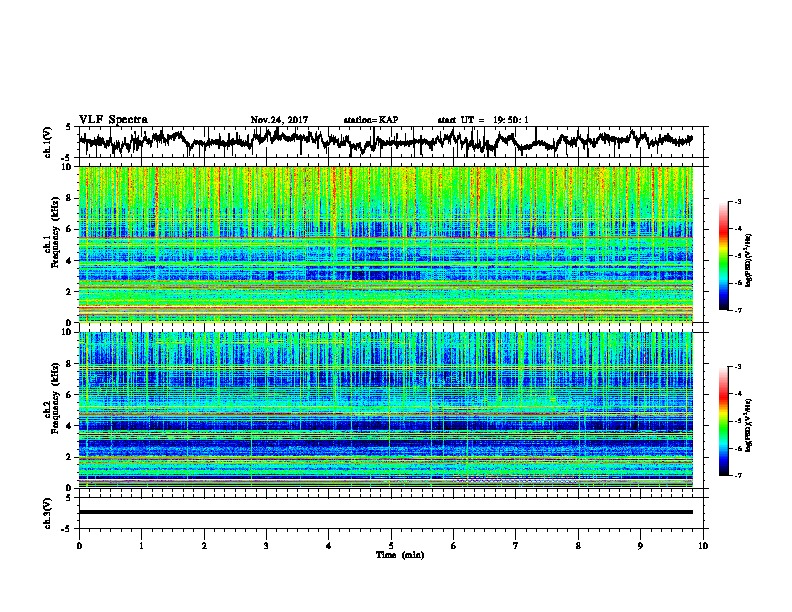This screenshot has width=792, height=612.
Task: Click the 'Time (min)' x-axis label
Action: pos(400,555)
